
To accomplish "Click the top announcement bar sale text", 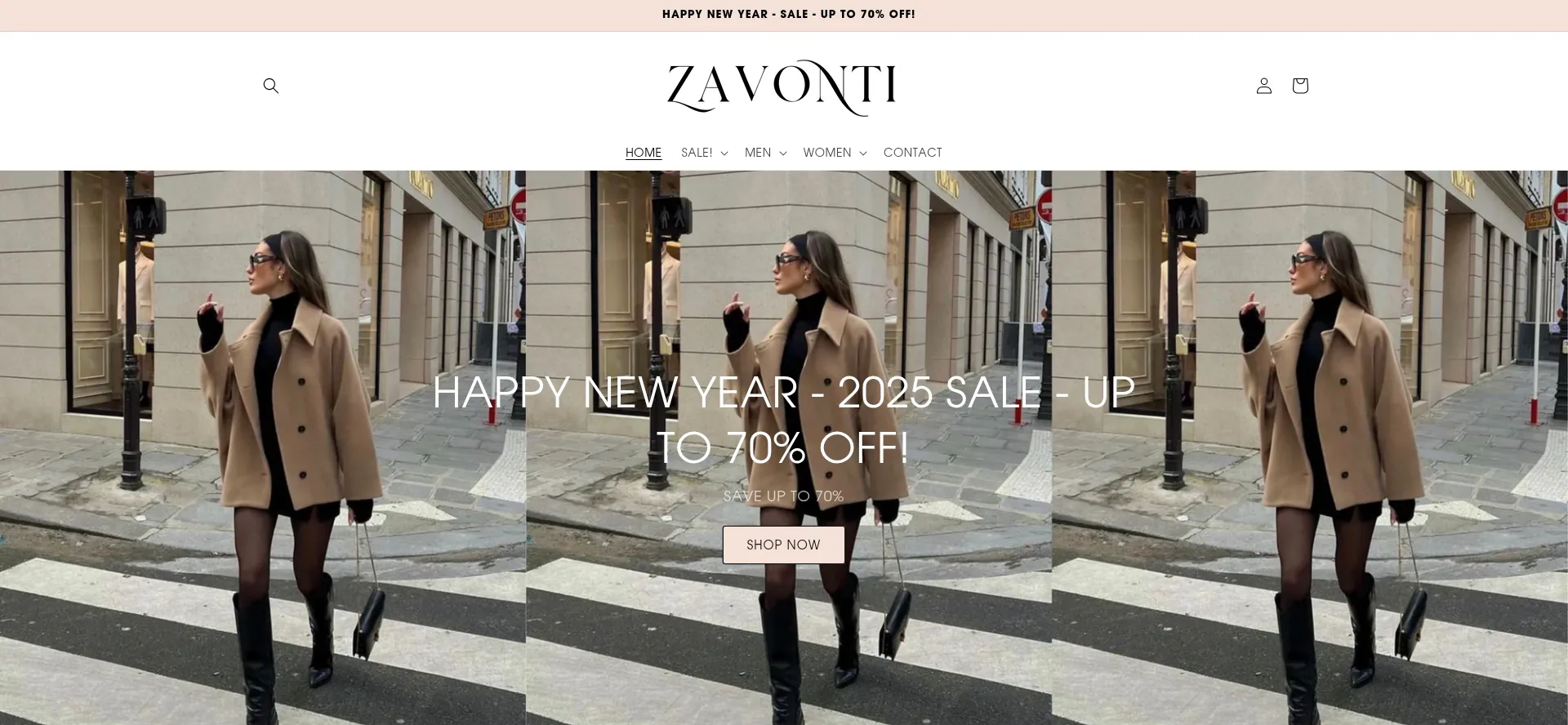I will 788,15.
